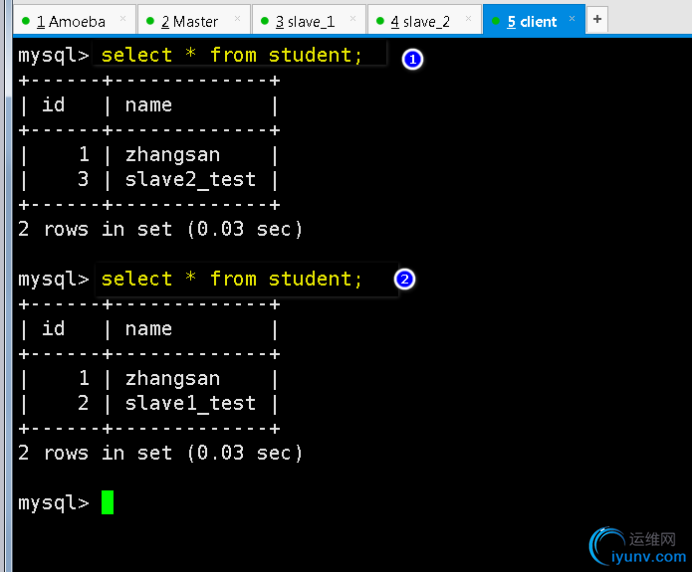Select the 5 client tab
The width and height of the screenshot is (692, 573).
pos(534,20)
